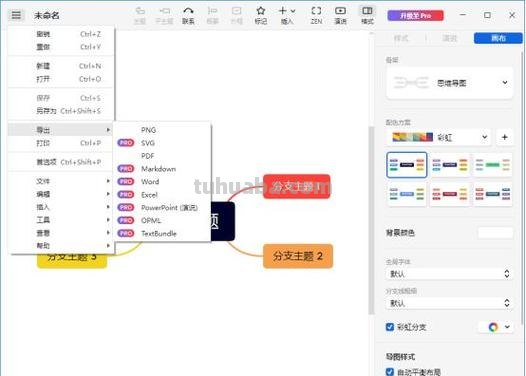Click the 彩虹 color palette strip
This screenshot has height=376, width=526.
click(x=413, y=137)
